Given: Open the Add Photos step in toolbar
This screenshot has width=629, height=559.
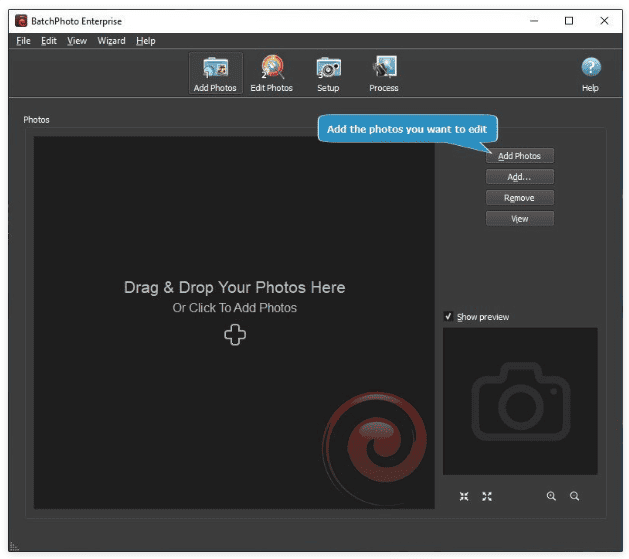Looking at the screenshot, I should coord(215,73).
